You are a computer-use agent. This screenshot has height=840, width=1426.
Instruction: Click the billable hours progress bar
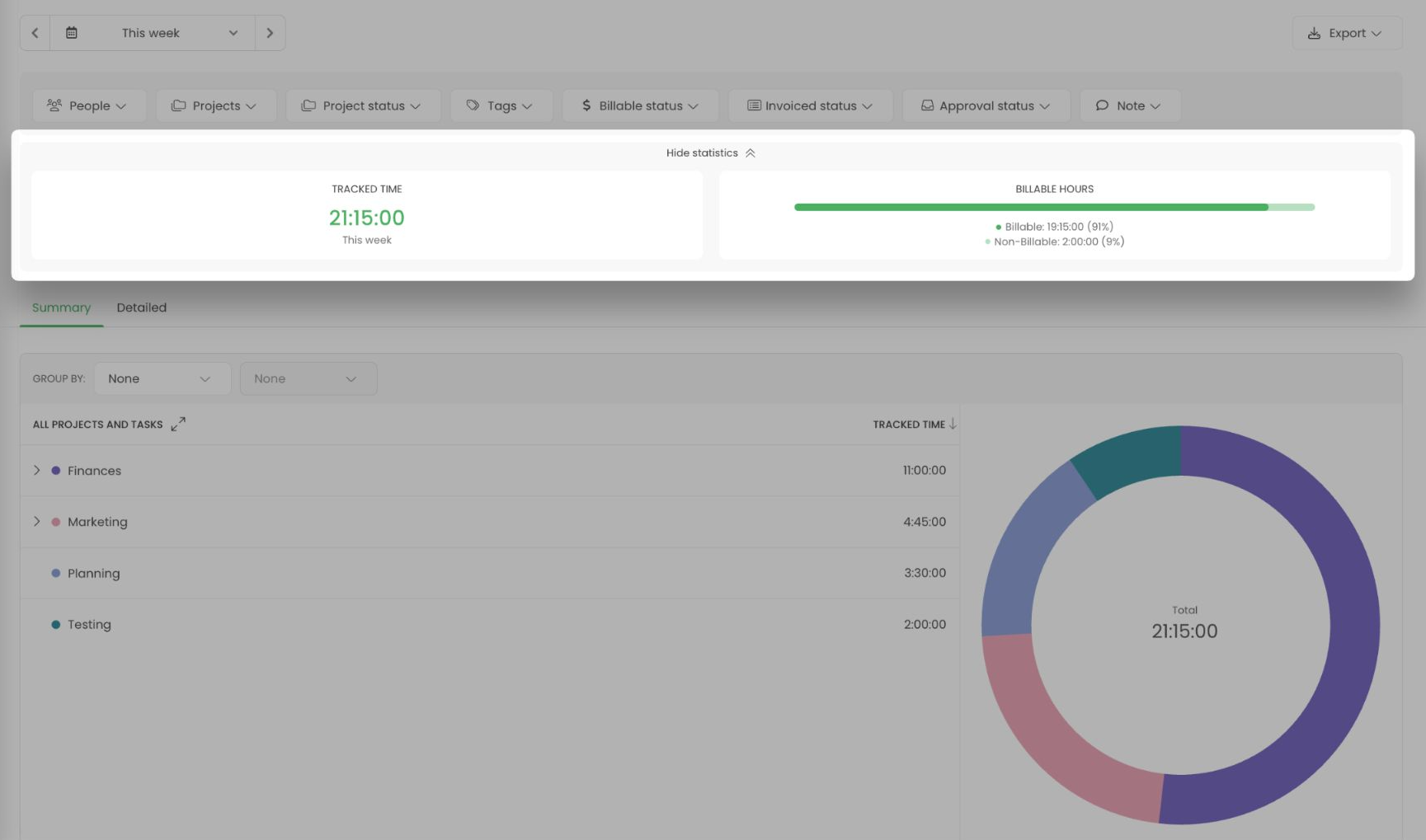pos(1054,207)
